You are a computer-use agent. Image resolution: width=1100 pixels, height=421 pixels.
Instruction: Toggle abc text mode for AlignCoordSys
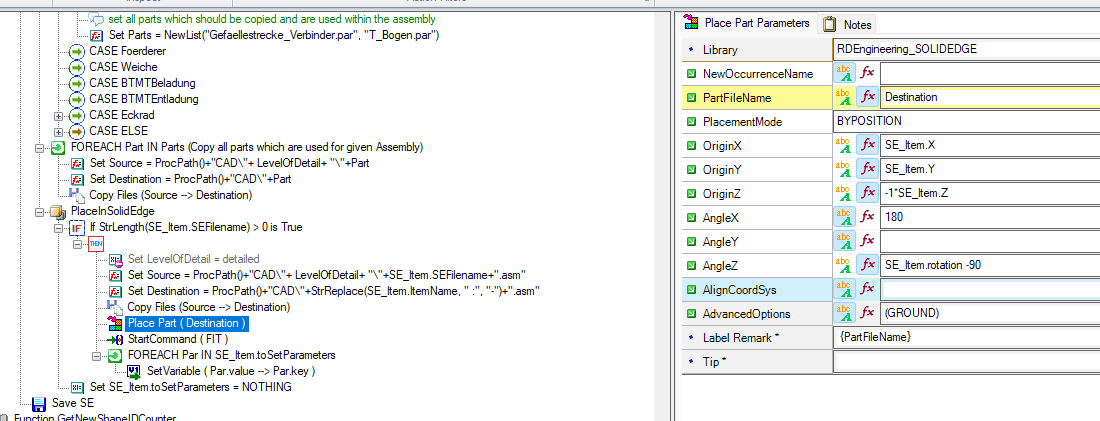point(844,289)
